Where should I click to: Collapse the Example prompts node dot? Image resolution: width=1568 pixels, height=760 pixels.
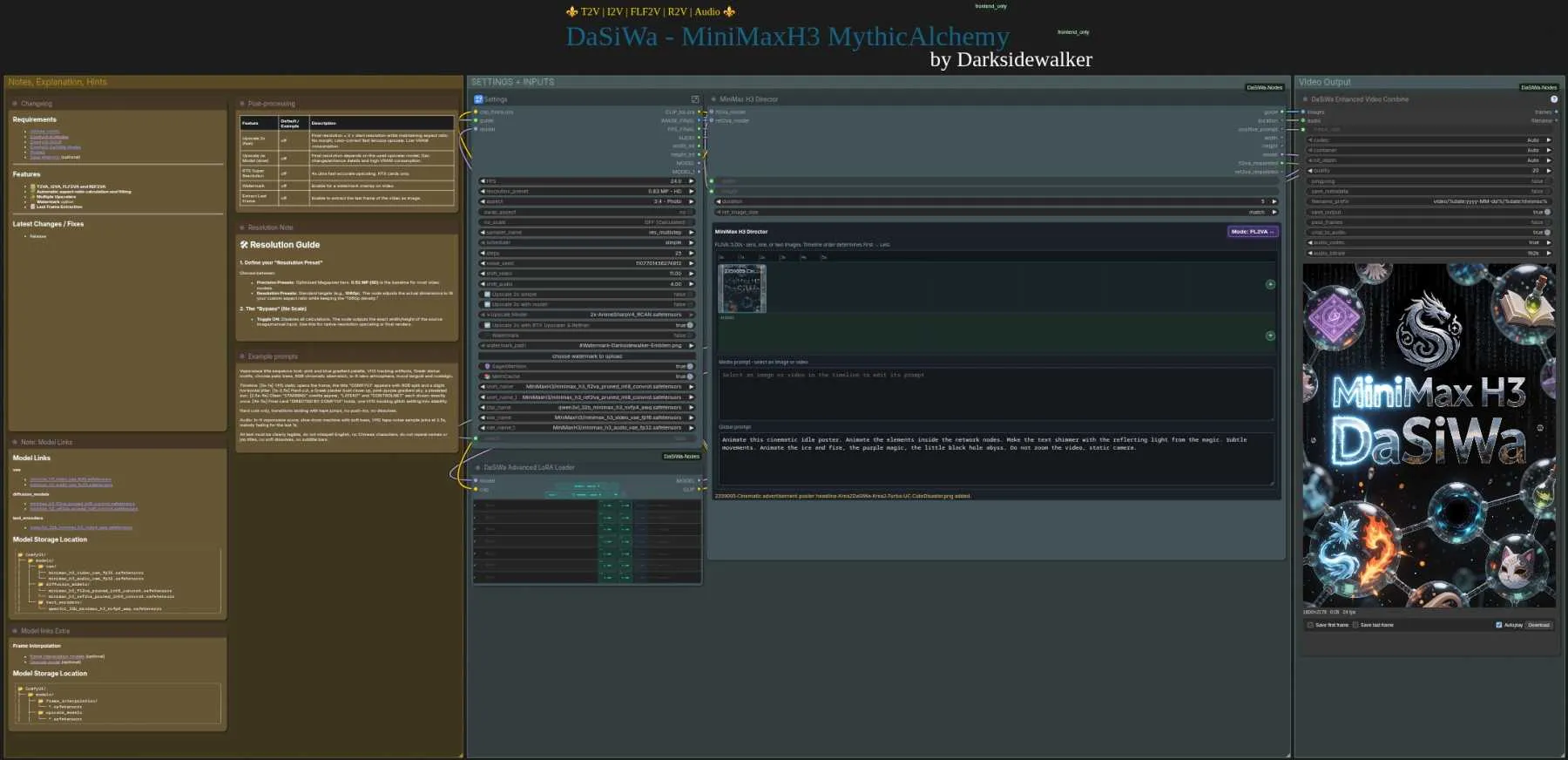pyautogui.click(x=242, y=356)
